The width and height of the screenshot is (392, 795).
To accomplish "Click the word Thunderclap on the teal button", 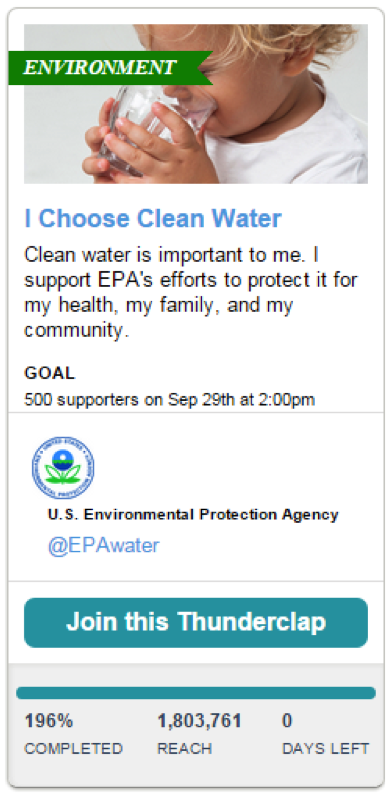I will tap(252, 622).
